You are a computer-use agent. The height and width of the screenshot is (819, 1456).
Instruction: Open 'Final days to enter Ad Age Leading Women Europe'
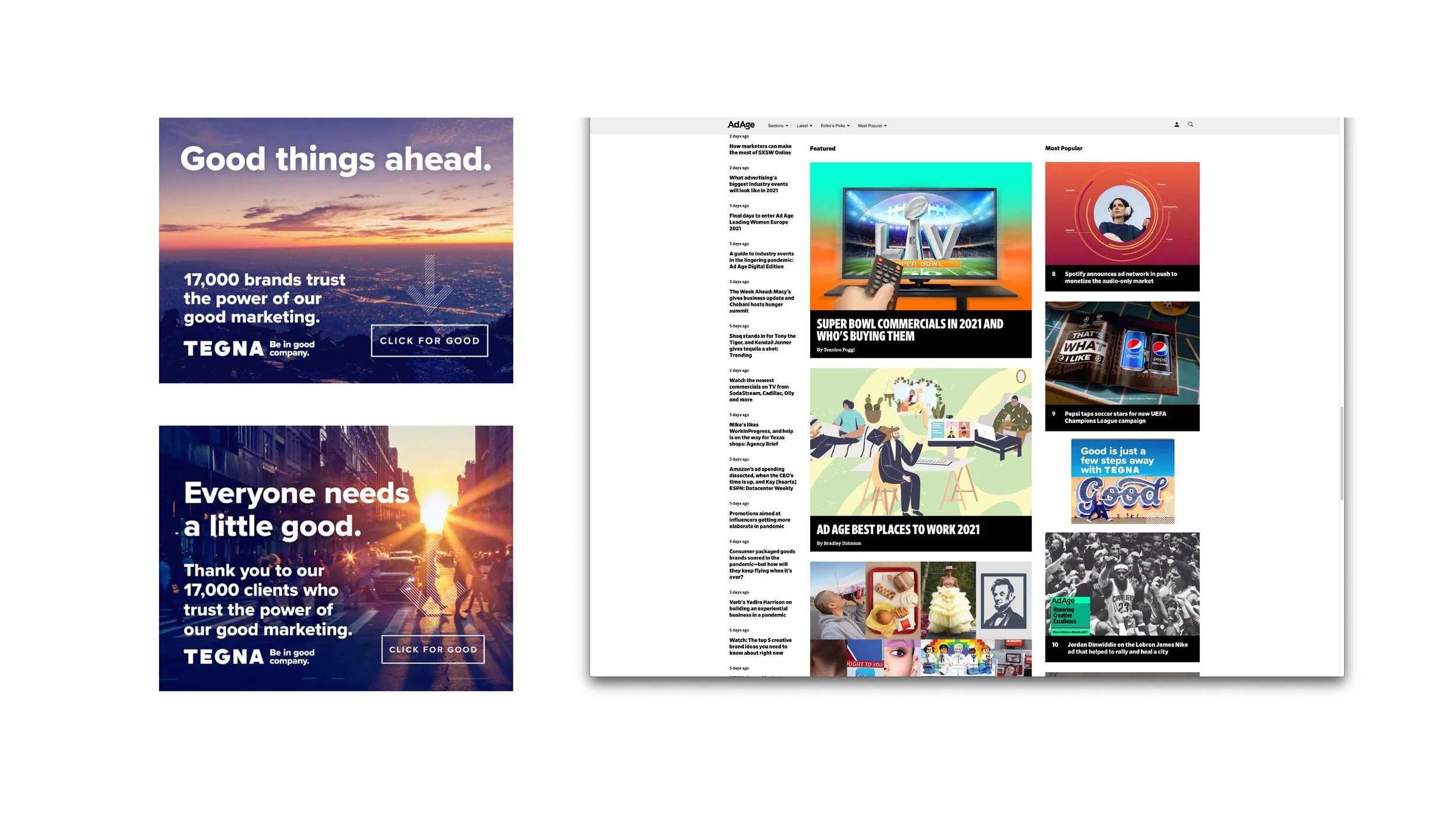[761, 222]
